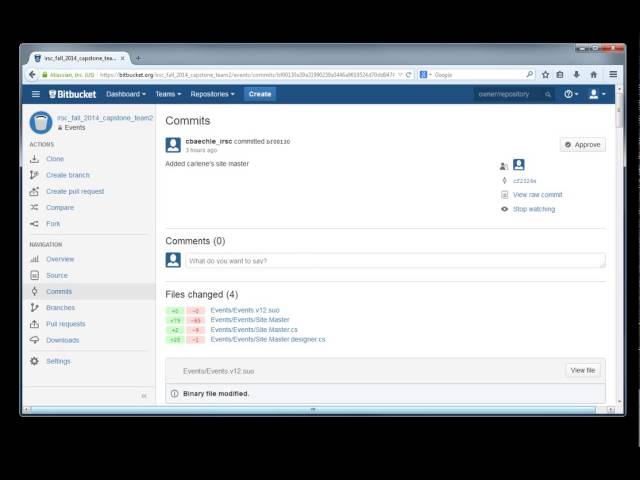Go to the Commits page in navigation
This screenshot has height=480, width=640.
pos(59,291)
